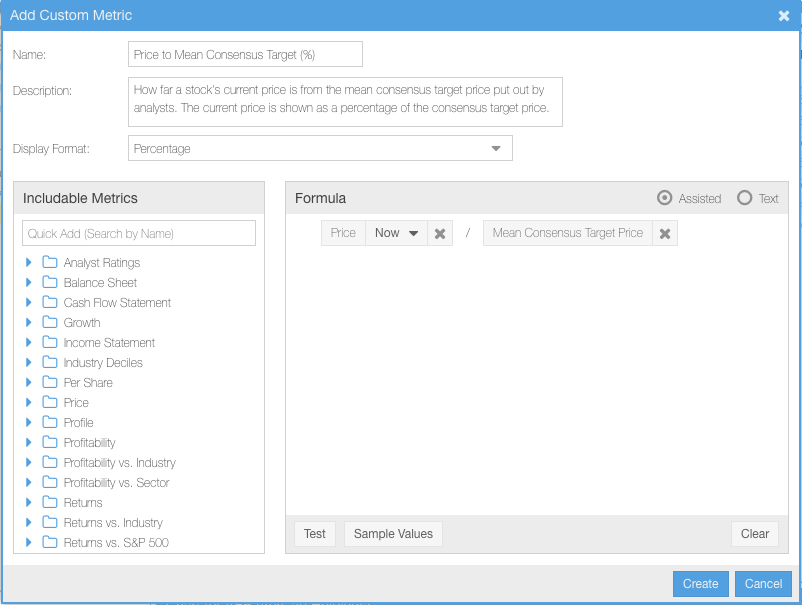Click the Profitability folder icon
Viewport: 802px width, 605px height.
(x=50, y=442)
